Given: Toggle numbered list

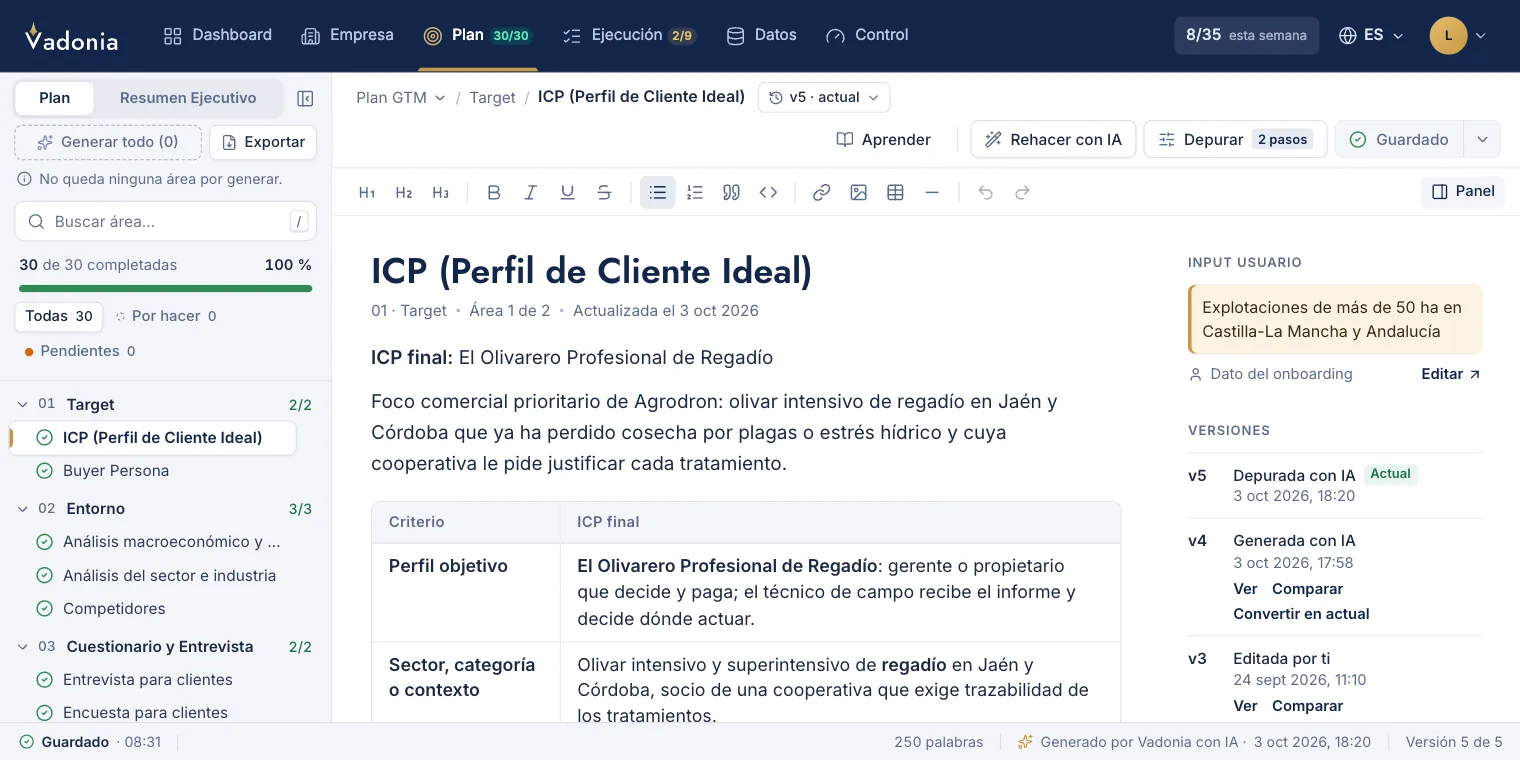Looking at the screenshot, I should click(x=695, y=193).
